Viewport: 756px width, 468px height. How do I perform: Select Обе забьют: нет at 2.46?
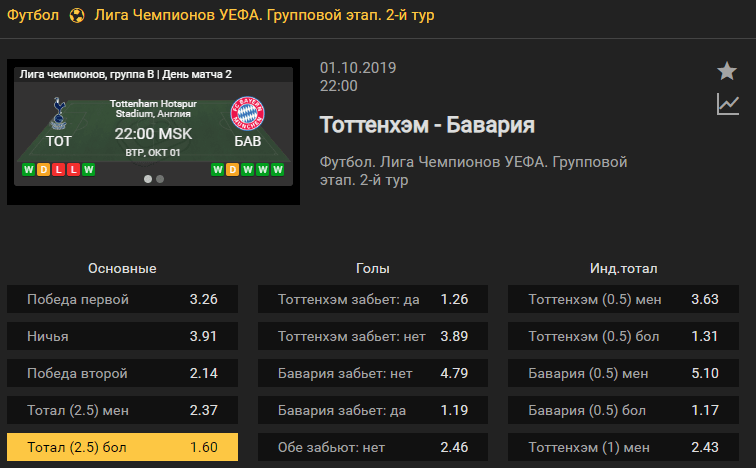(373, 447)
